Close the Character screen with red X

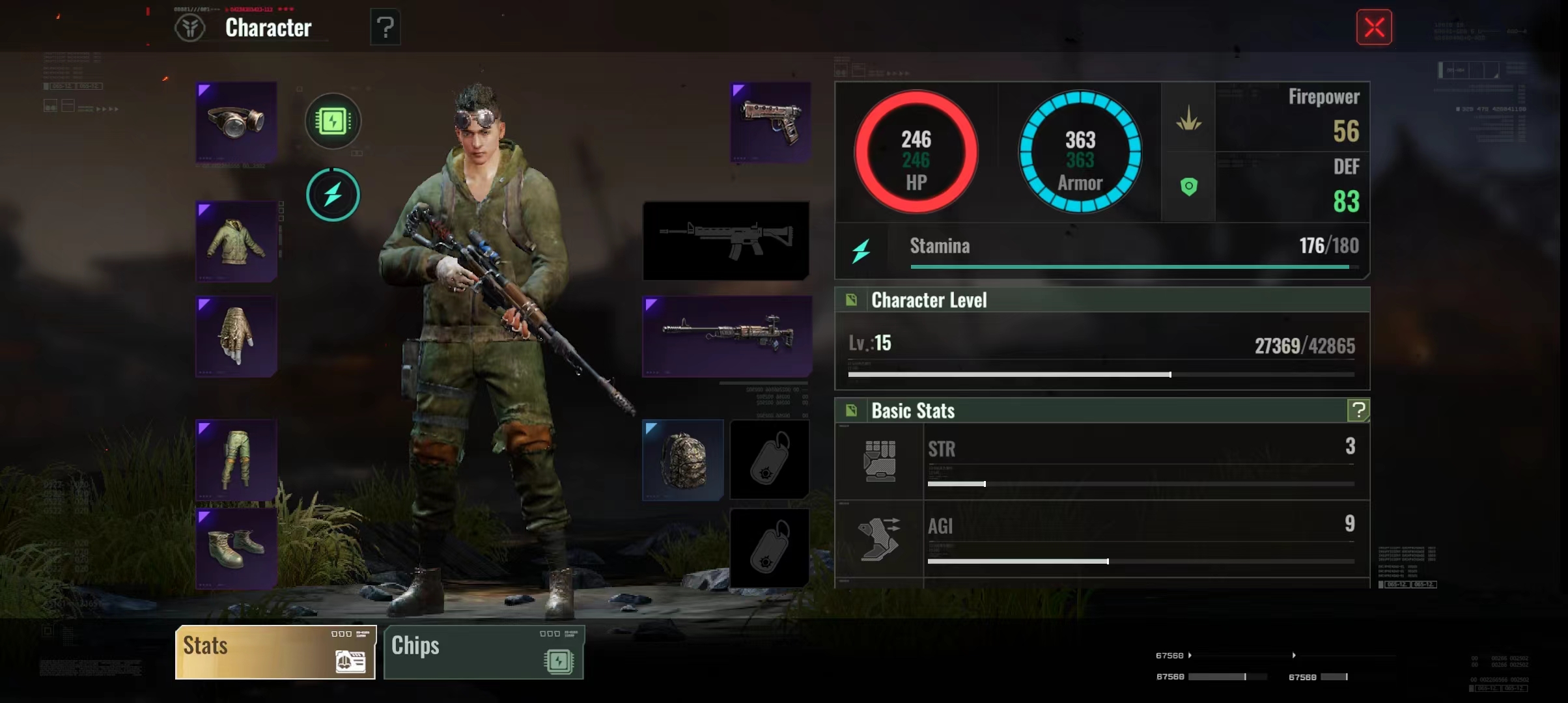(1374, 27)
